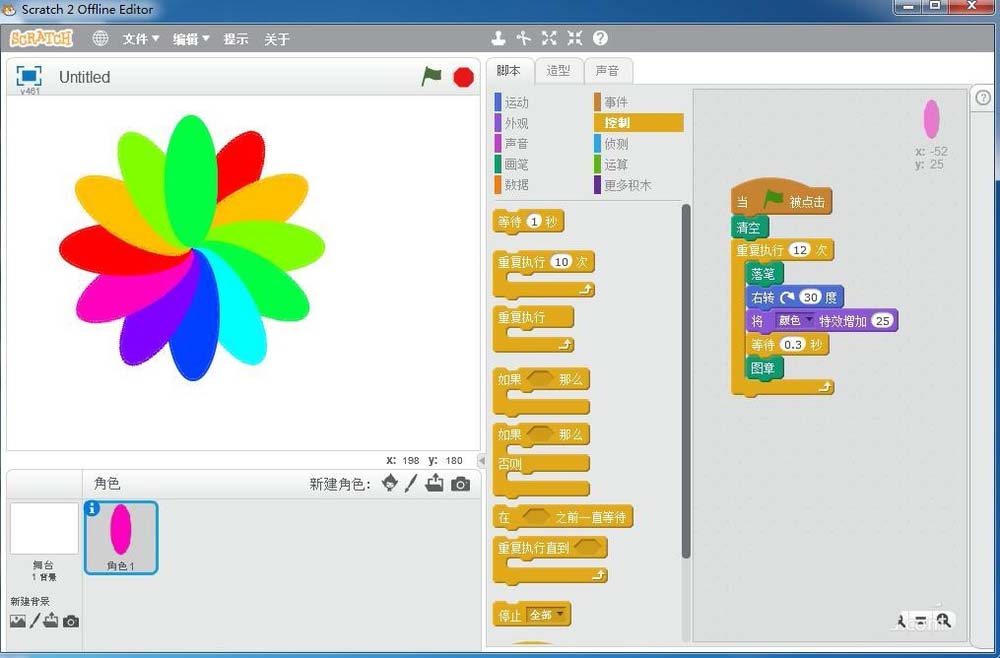Screen dimensions: 1000x658
Task: Click the Scratch logo
Action: click(x=41, y=38)
